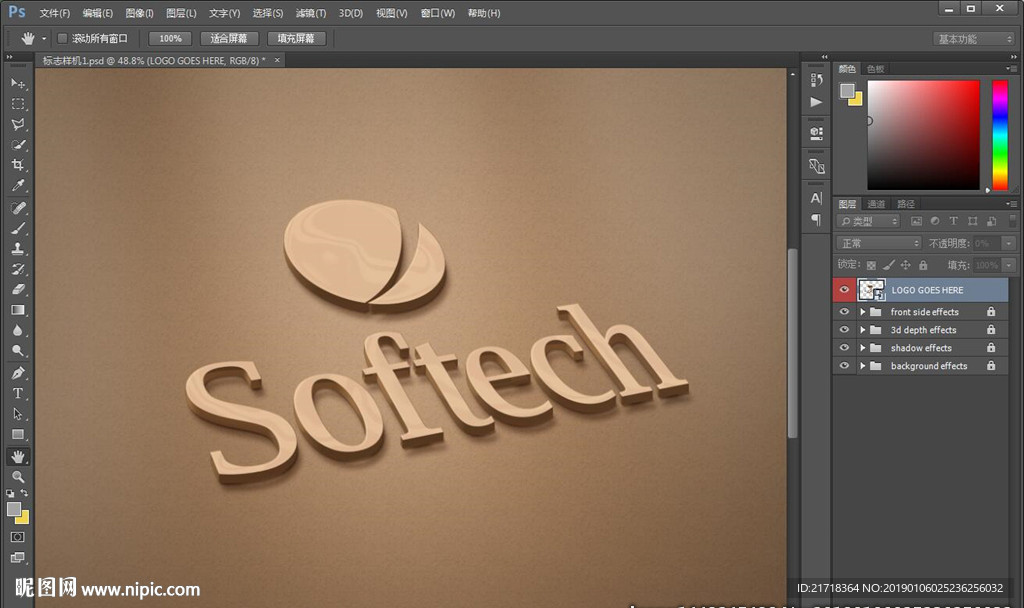Image resolution: width=1024 pixels, height=608 pixels.
Task: Click the rainbow hue slider strip
Action: tap(1000, 135)
